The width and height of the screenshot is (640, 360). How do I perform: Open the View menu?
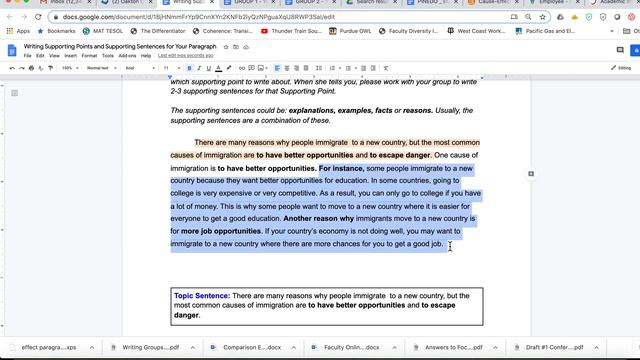54,56
